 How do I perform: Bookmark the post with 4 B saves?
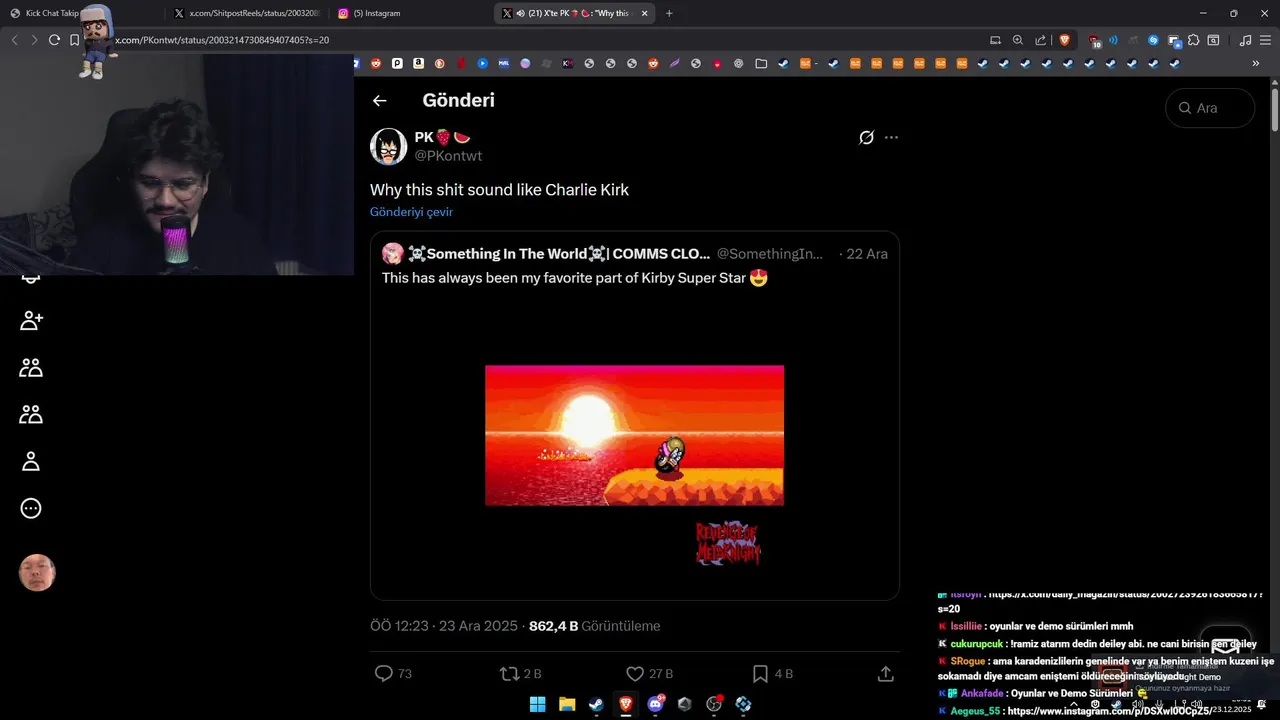coord(760,674)
